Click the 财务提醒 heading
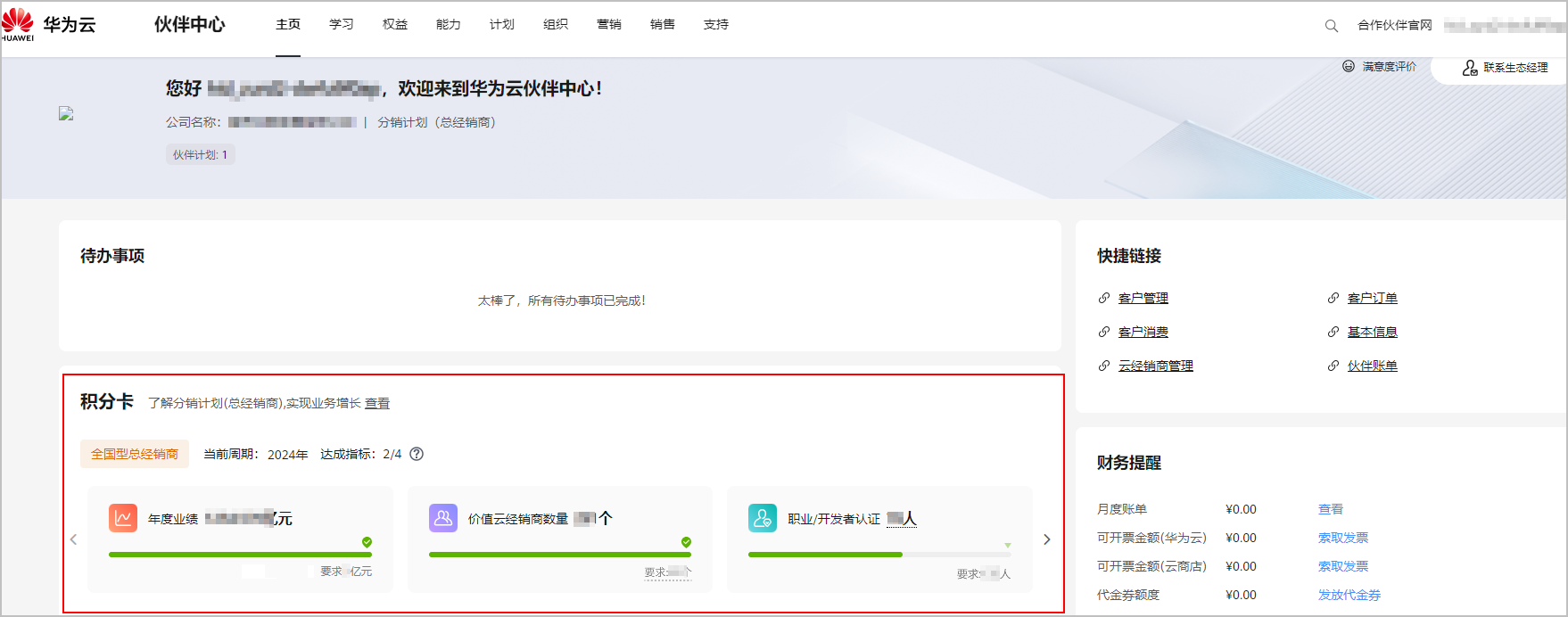The height and width of the screenshot is (617, 1568). click(1129, 463)
